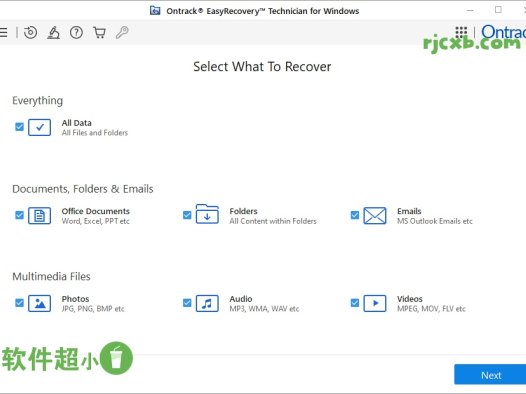Open the help question mark icon
The image size is (526, 394).
(x=76, y=33)
